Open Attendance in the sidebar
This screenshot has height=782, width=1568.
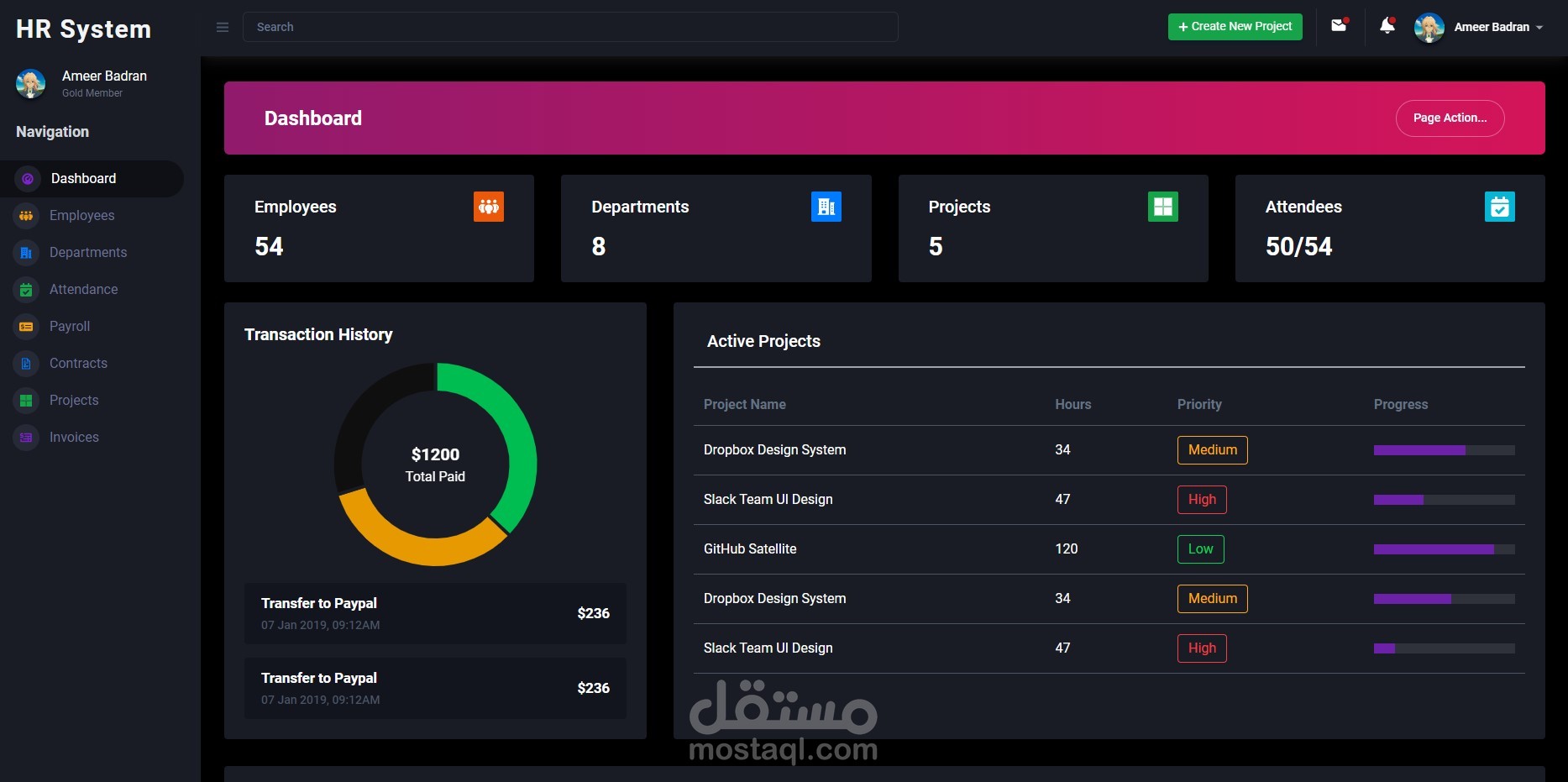pos(84,290)
